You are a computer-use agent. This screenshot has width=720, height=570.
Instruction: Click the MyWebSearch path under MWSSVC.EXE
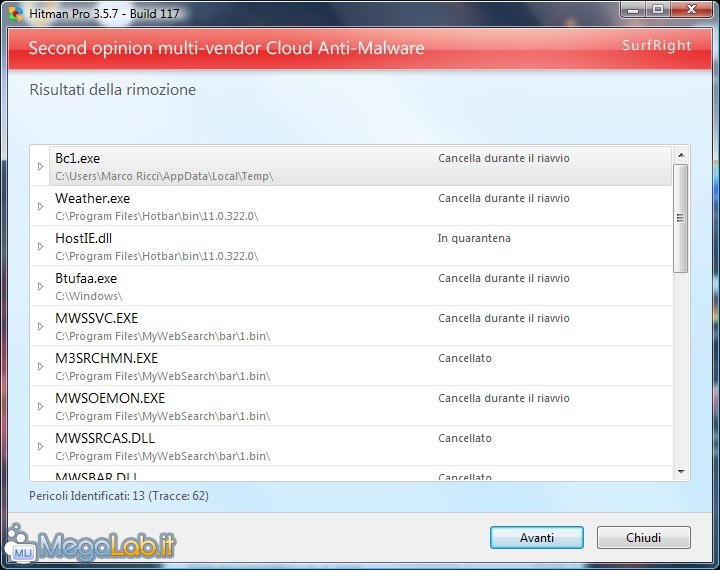[x=163, y=336]
